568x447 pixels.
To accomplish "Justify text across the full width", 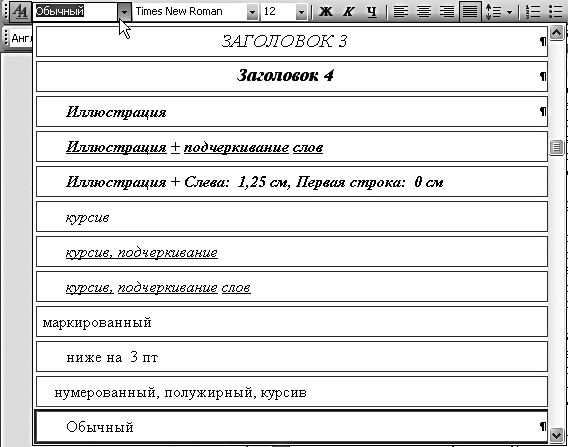I will coord(470,12).
